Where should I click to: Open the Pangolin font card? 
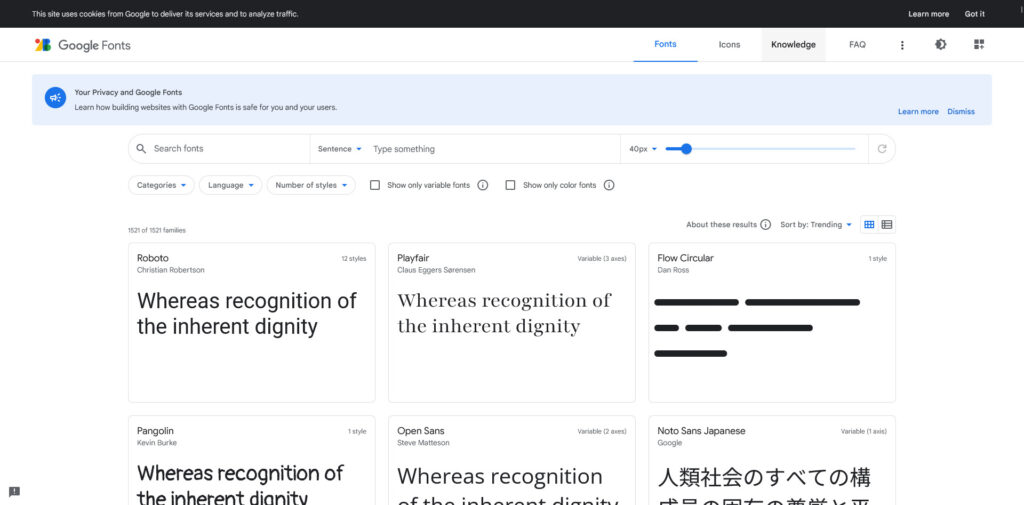coord(251,460)
